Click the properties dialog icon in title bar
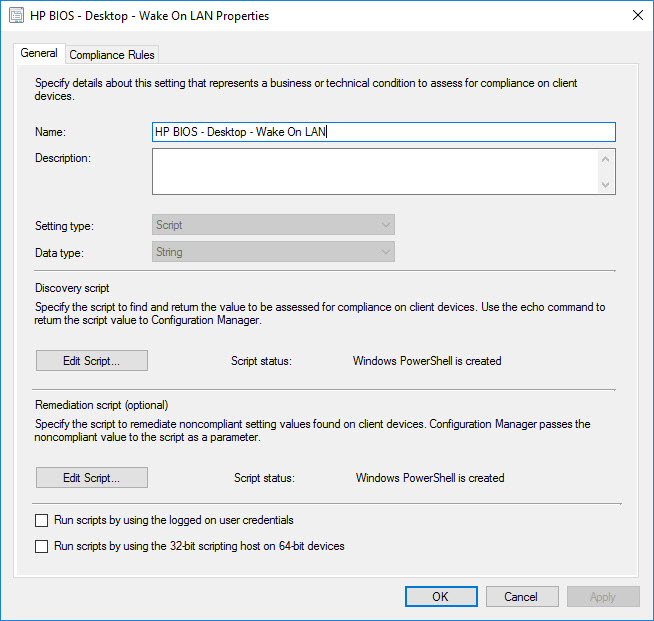654x621 pixels. [x=18, y=16]
